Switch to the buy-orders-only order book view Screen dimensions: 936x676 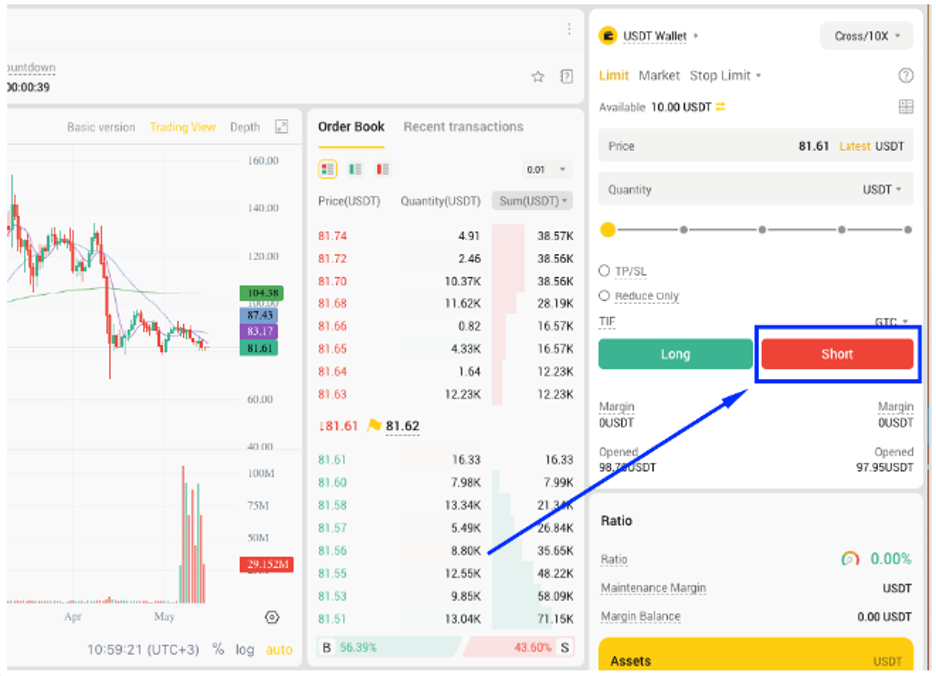click(x=353, y=169)
